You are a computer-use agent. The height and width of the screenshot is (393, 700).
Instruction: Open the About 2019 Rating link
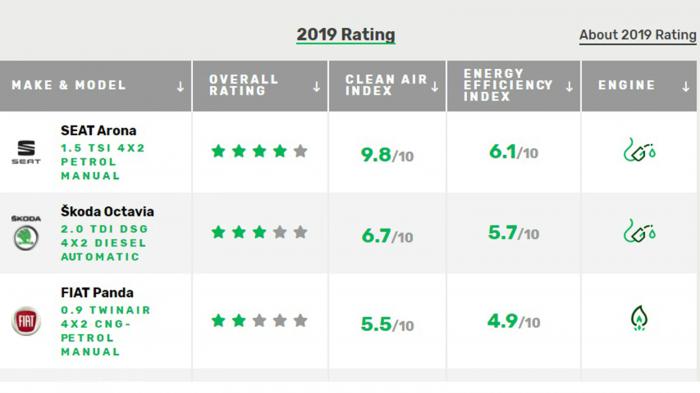tap(638, 35)
